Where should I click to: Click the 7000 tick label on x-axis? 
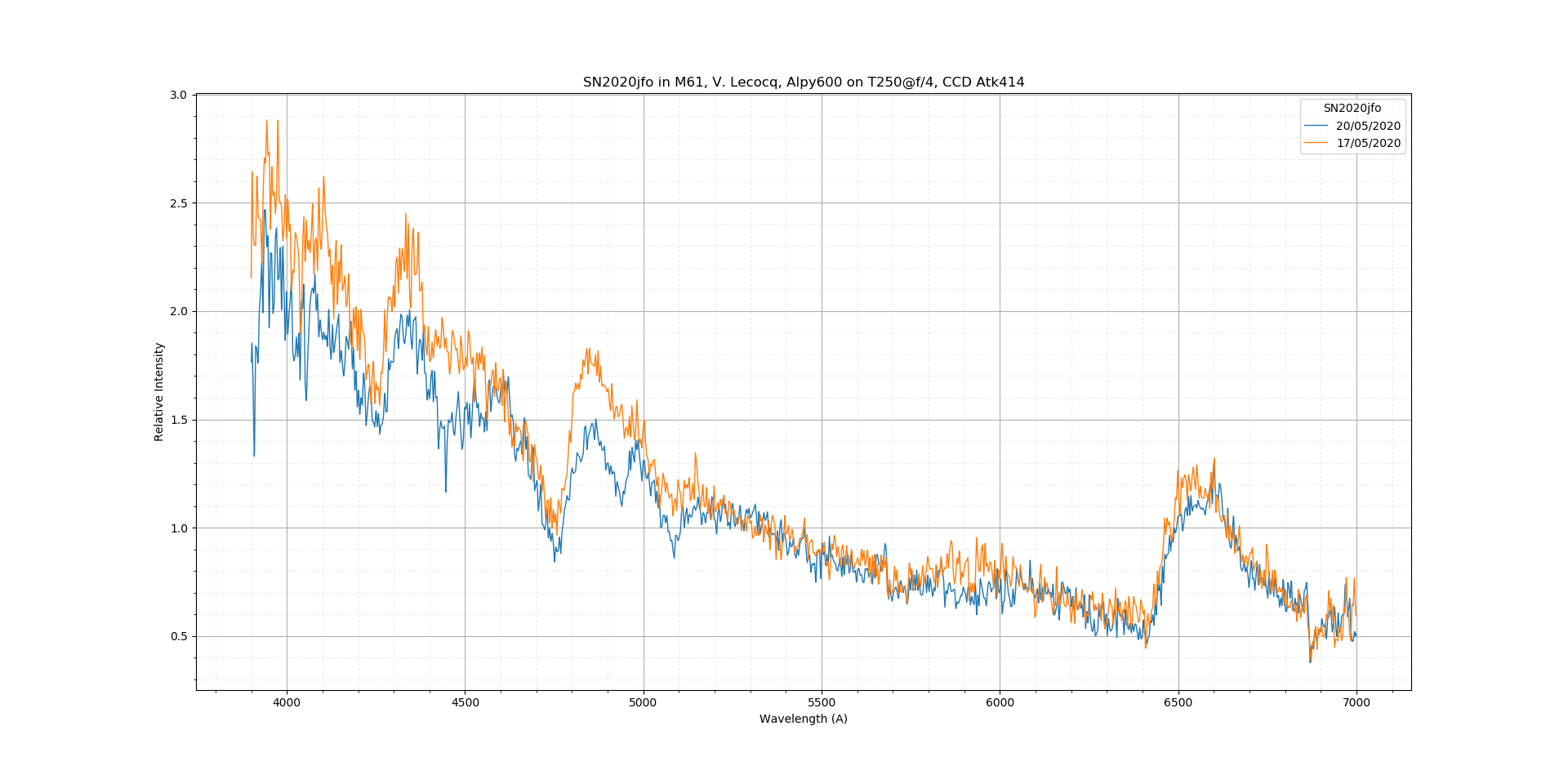[1356, 702]
